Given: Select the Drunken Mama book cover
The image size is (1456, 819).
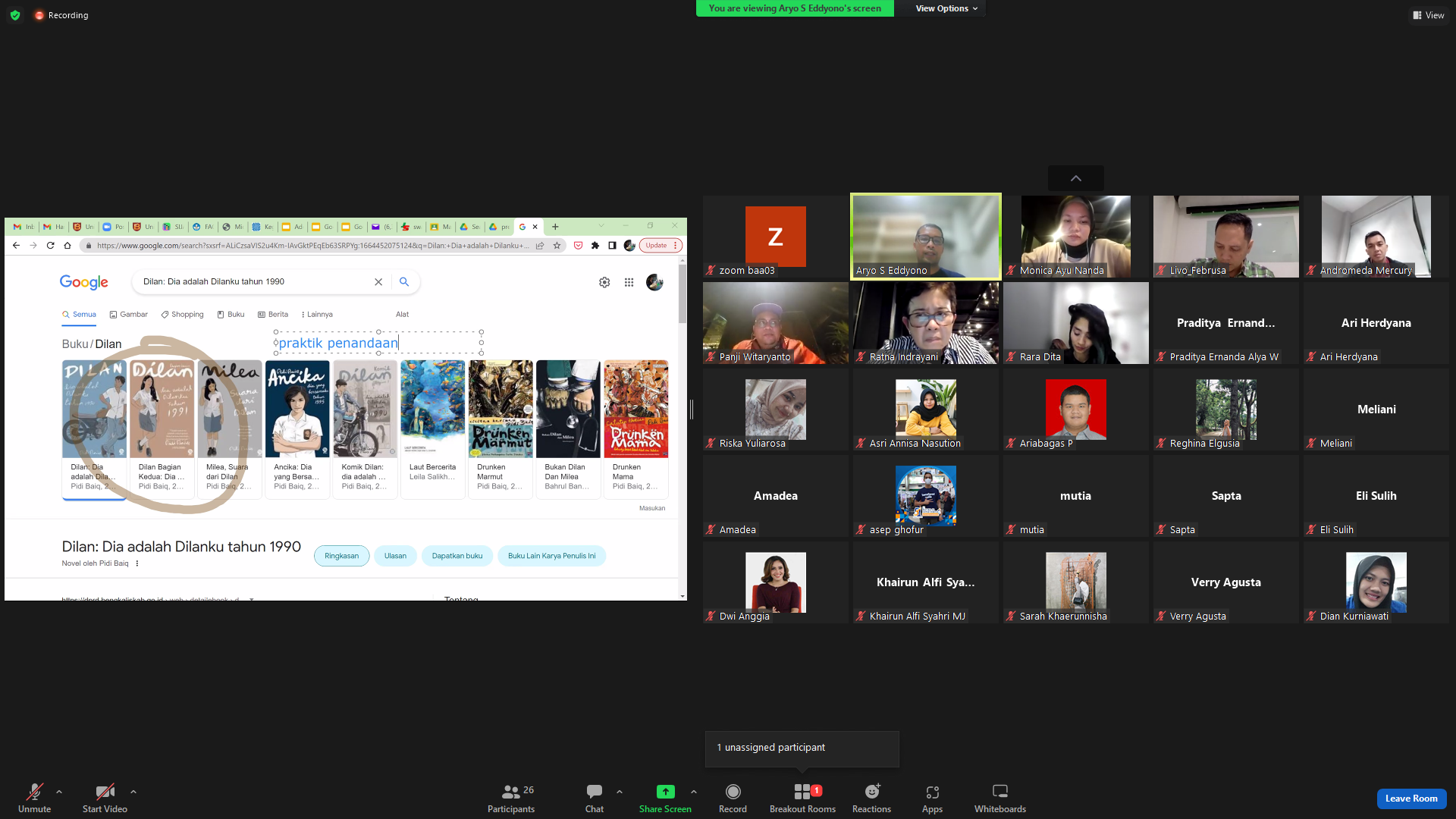Looking at the screenshot, I should tap(635, 409).
